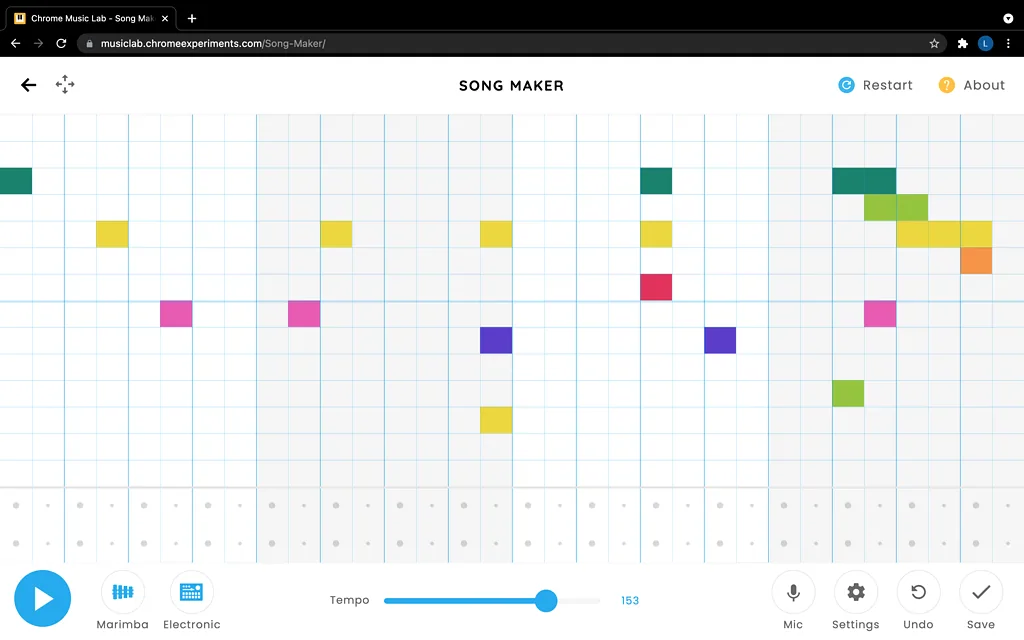Start playback with the blue play button
Image resolution: width=1024 pixels, height=640 pixels.
click(x=42, y=598)
